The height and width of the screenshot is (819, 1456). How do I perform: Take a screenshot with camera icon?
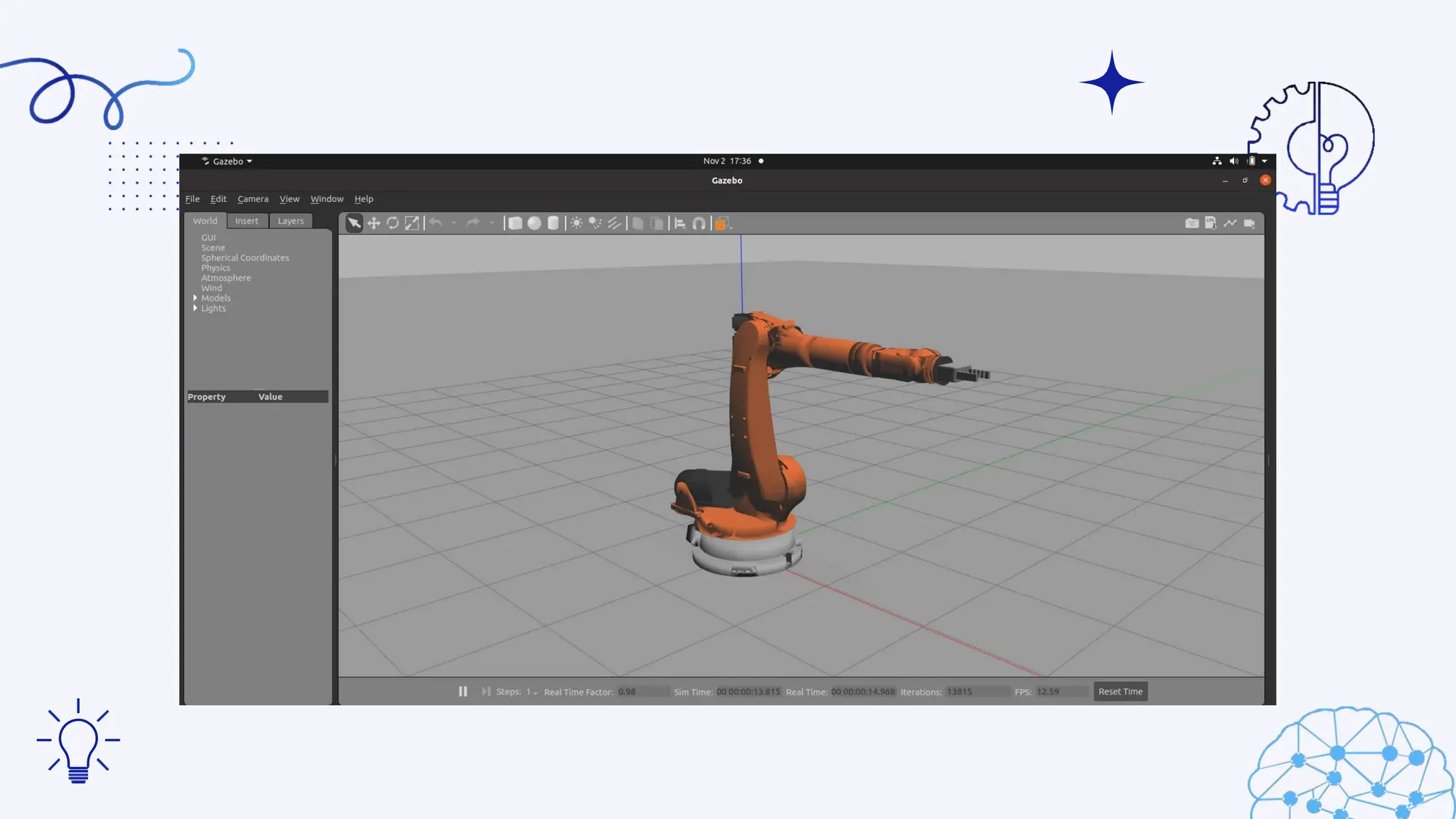point(1192,223)
